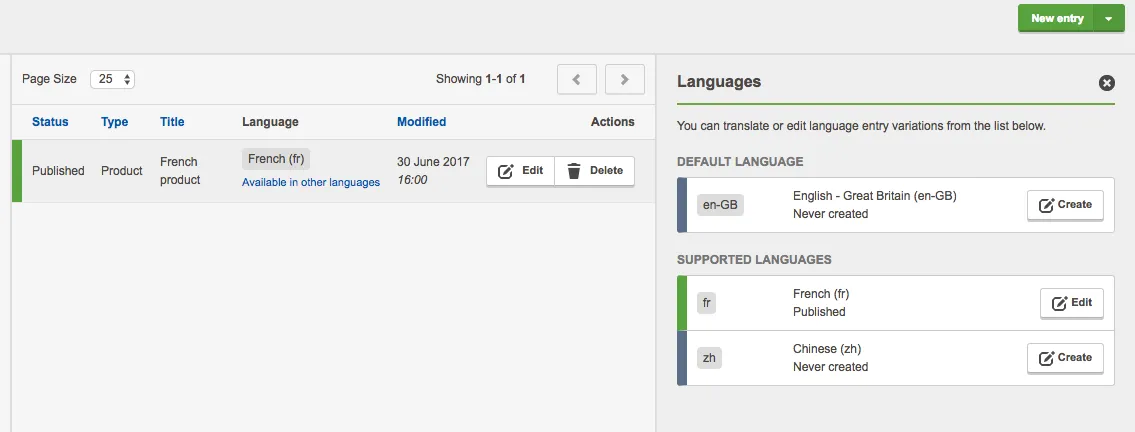1135x432 pixels.
Task: Edit the French product entry
Action: (520, 171)
